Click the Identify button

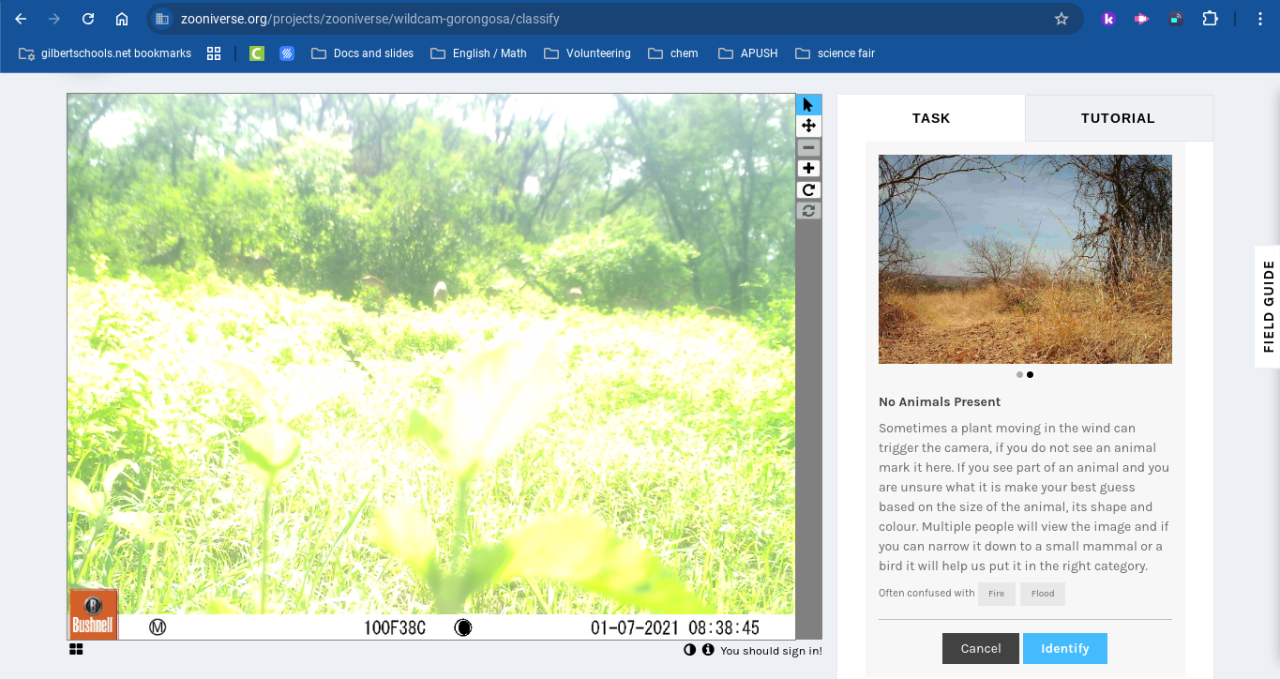[1065, 648]
